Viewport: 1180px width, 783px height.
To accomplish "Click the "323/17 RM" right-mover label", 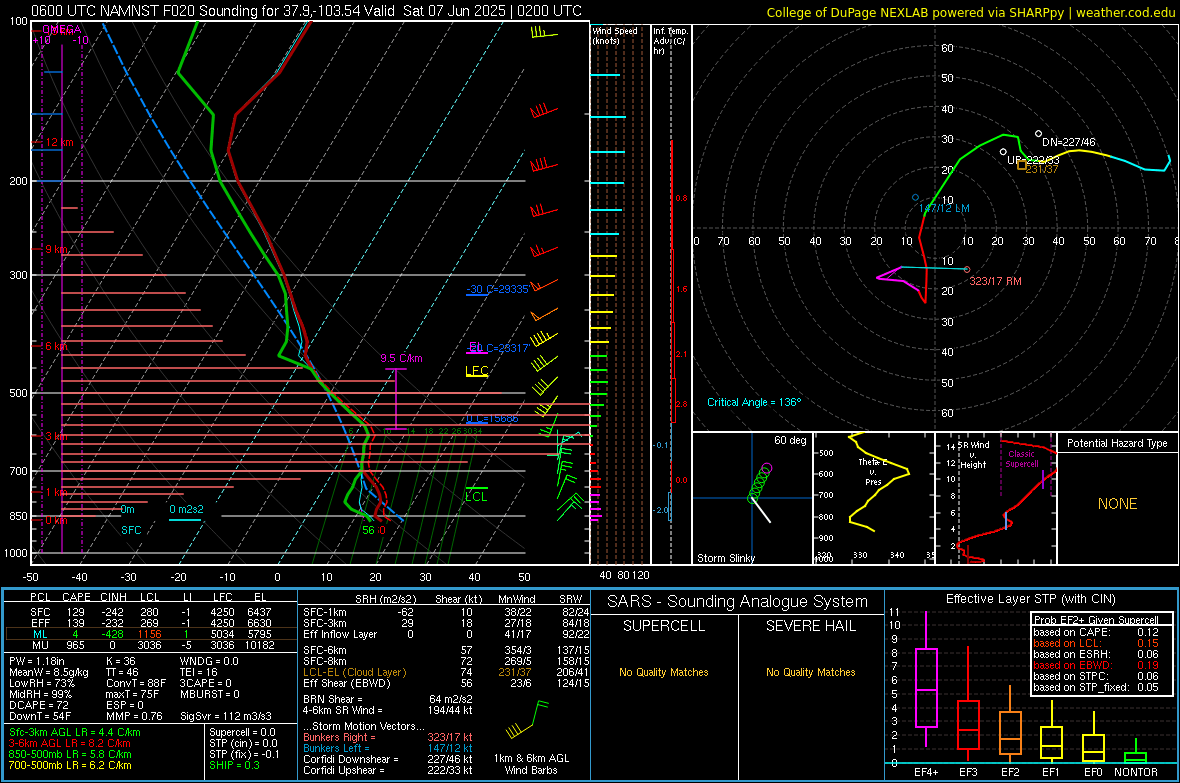I will [x=995, y=282].
